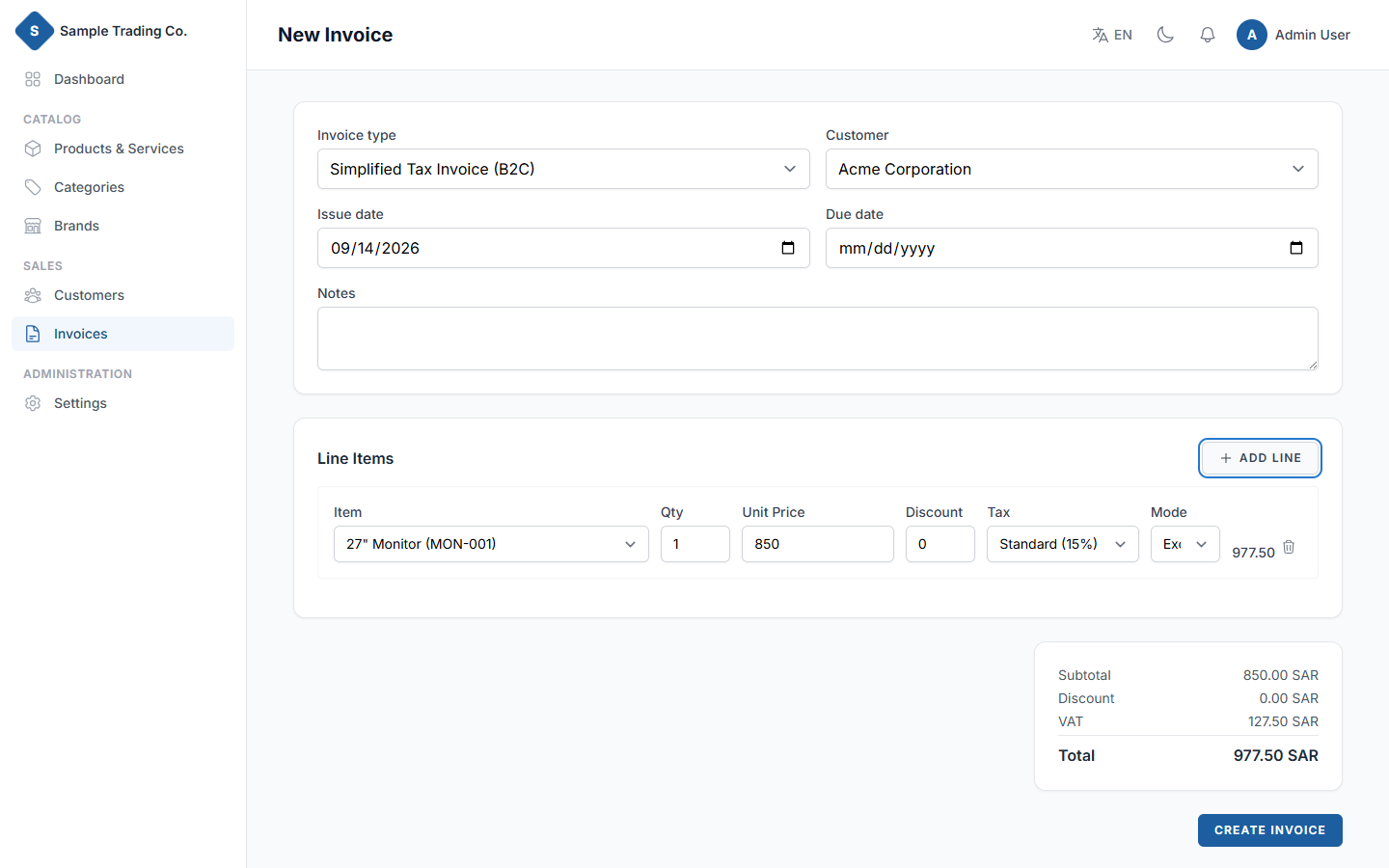Click the Products & Services box icon
The width and height of the screenshot is (1389, 868).
pos(33,149)
